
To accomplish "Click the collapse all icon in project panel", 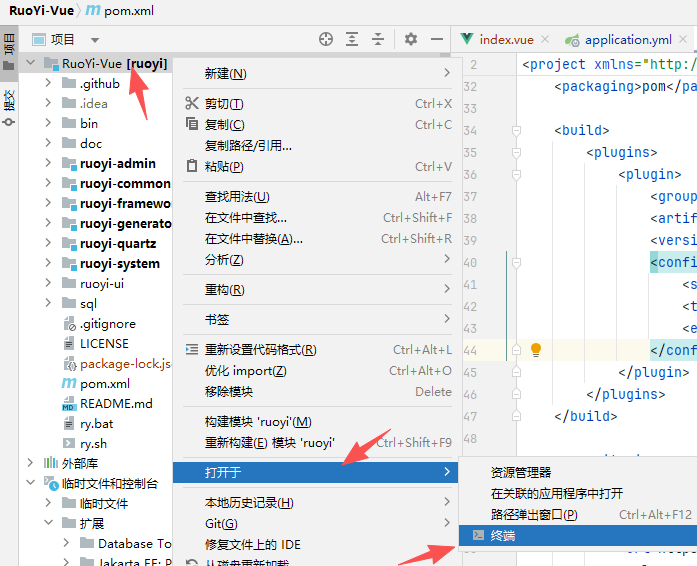I will (x=378, y=39).
